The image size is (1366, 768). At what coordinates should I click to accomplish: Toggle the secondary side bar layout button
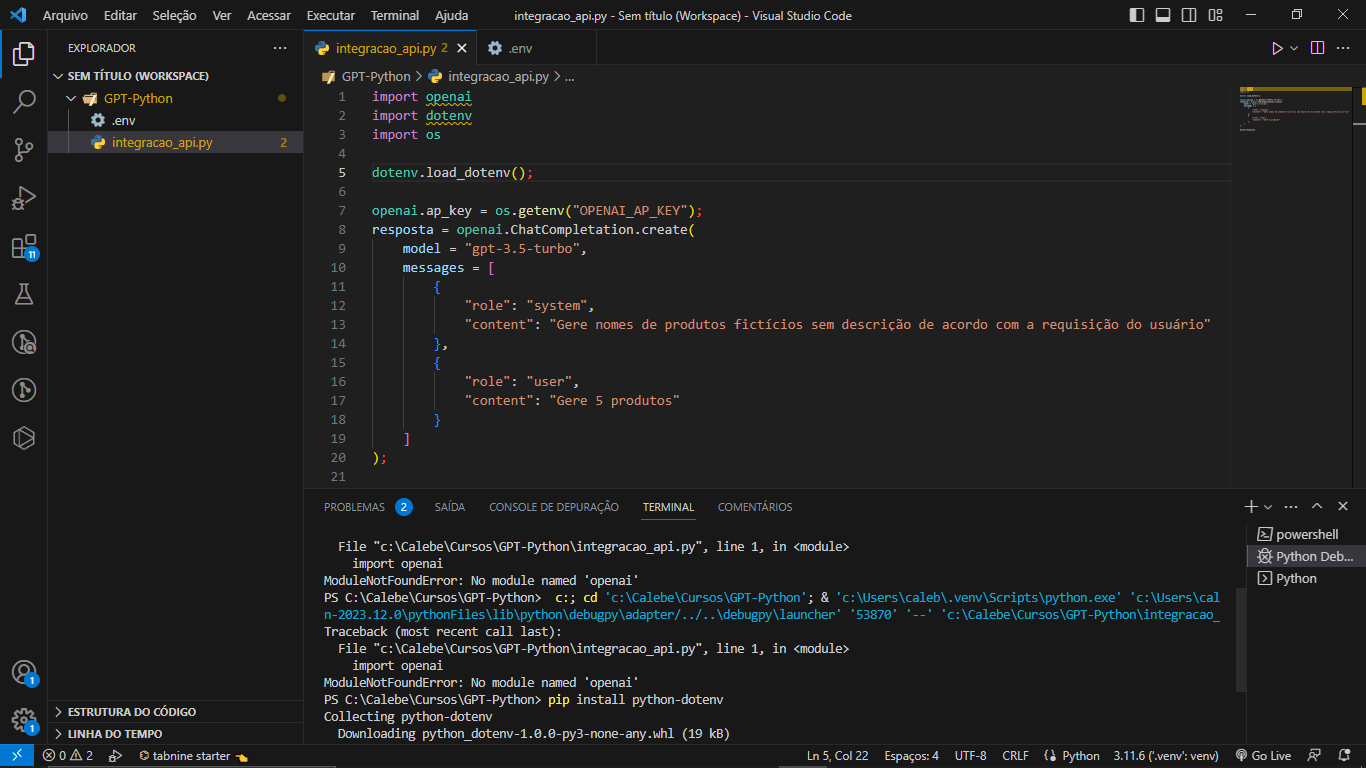pos(1189,15)
